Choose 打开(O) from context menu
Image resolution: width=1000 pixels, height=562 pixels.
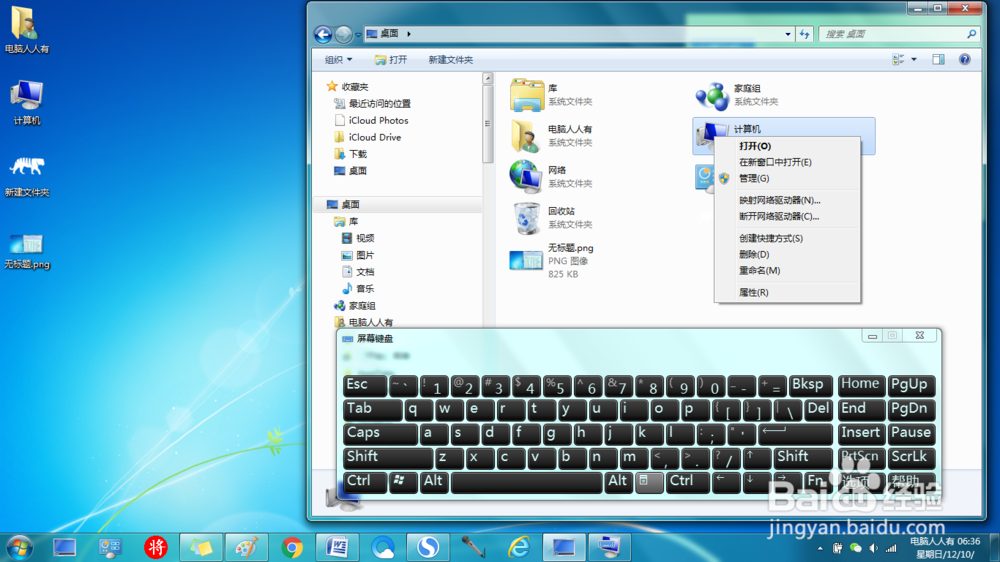pos(787,146)
